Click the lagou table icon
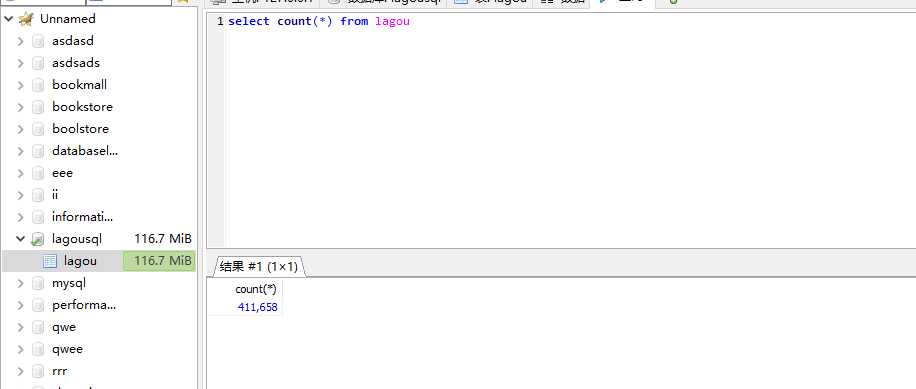 coord(50,261)
